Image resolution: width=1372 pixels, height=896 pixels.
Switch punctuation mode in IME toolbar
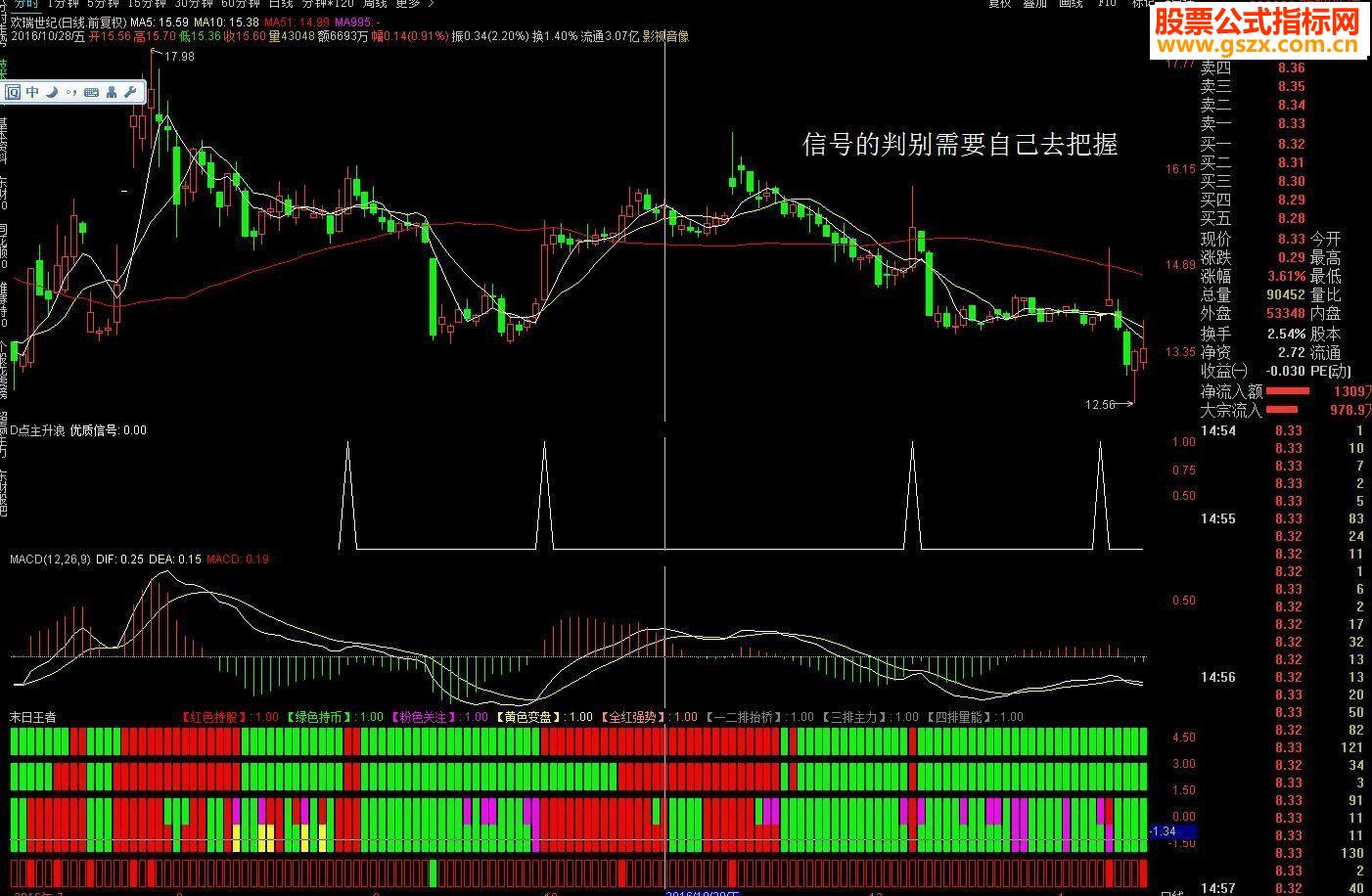[x=71, y=93]
